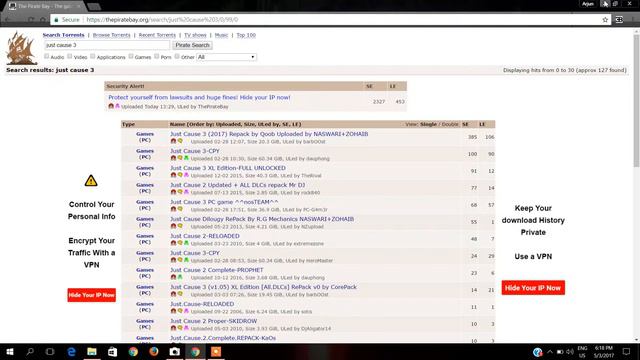Open File Explorer from the taskbar
Screen dimensions: 640x360
(x=92, y=351)
